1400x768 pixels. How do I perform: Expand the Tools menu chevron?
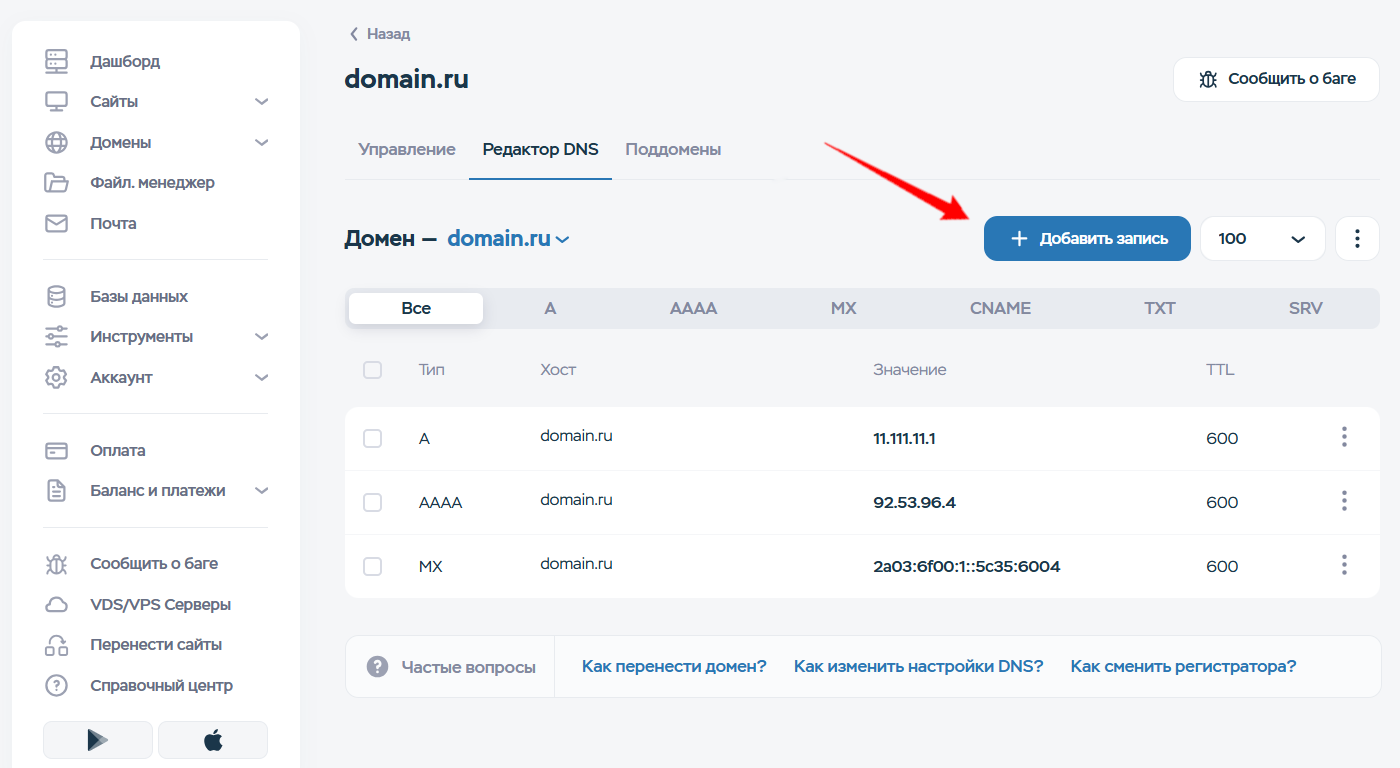click(x=262, y=337)
